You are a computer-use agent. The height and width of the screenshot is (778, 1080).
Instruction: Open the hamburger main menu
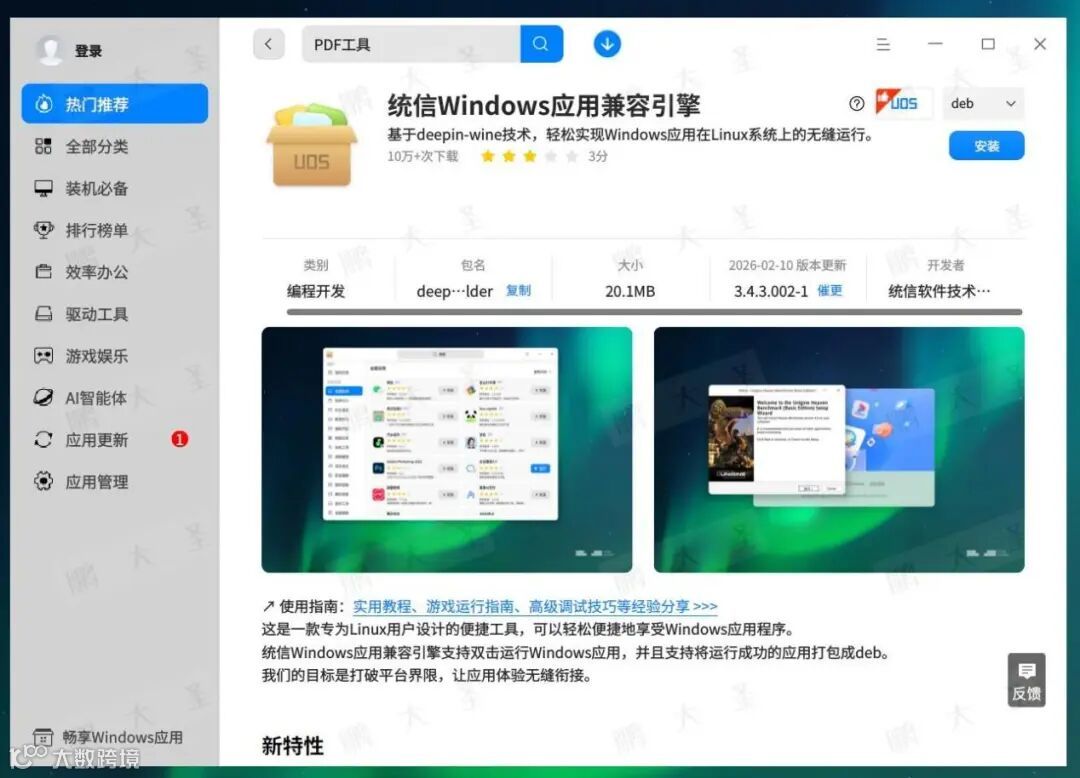pos(883,45)
